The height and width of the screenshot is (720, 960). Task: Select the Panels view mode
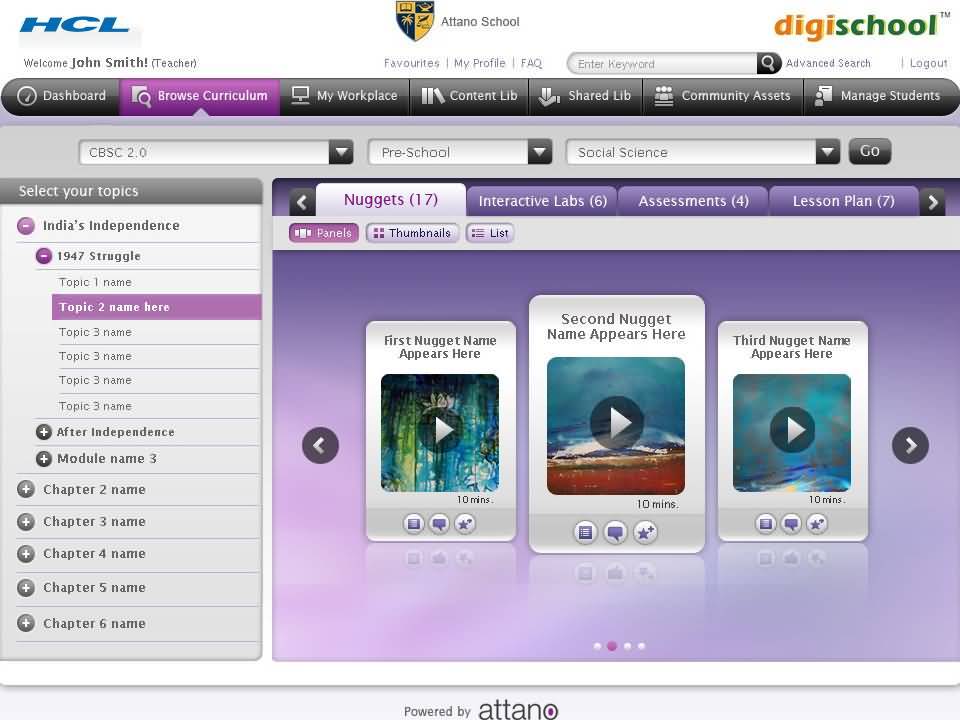point(324,233)
